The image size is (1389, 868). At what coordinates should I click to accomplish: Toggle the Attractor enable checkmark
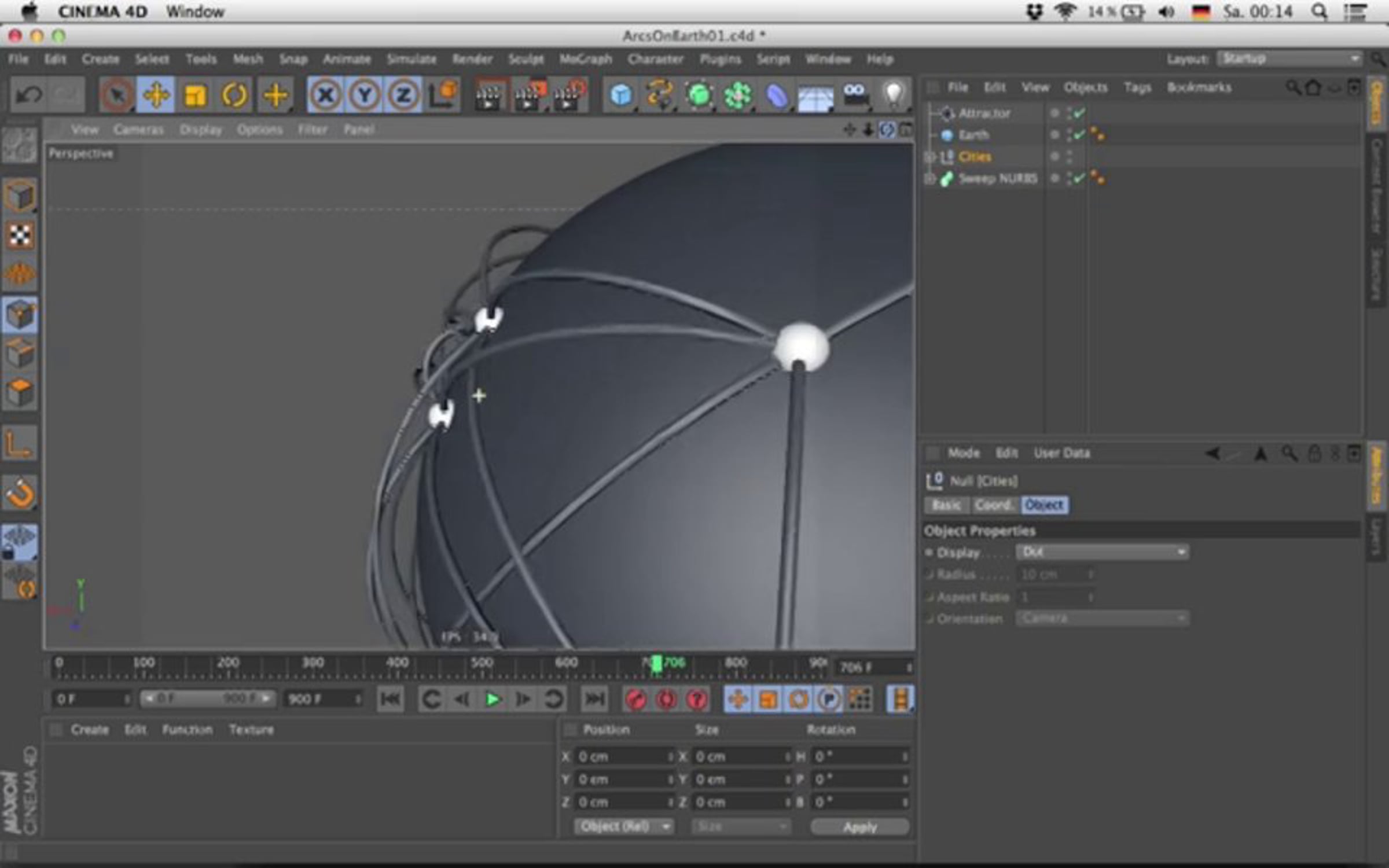pyautogui.click(x=1079, y=113)
